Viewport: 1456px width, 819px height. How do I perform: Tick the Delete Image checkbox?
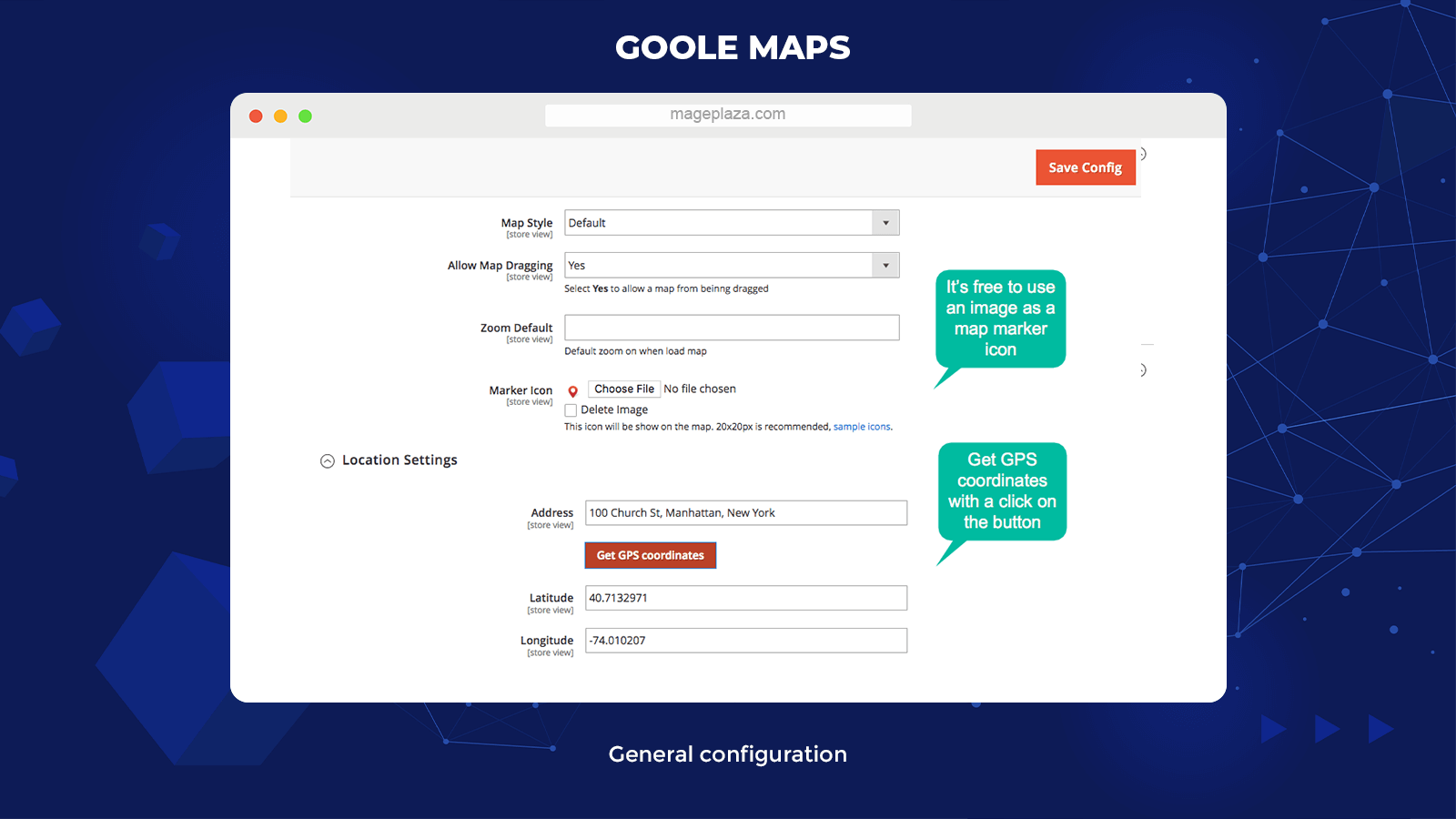pos(571,409)
